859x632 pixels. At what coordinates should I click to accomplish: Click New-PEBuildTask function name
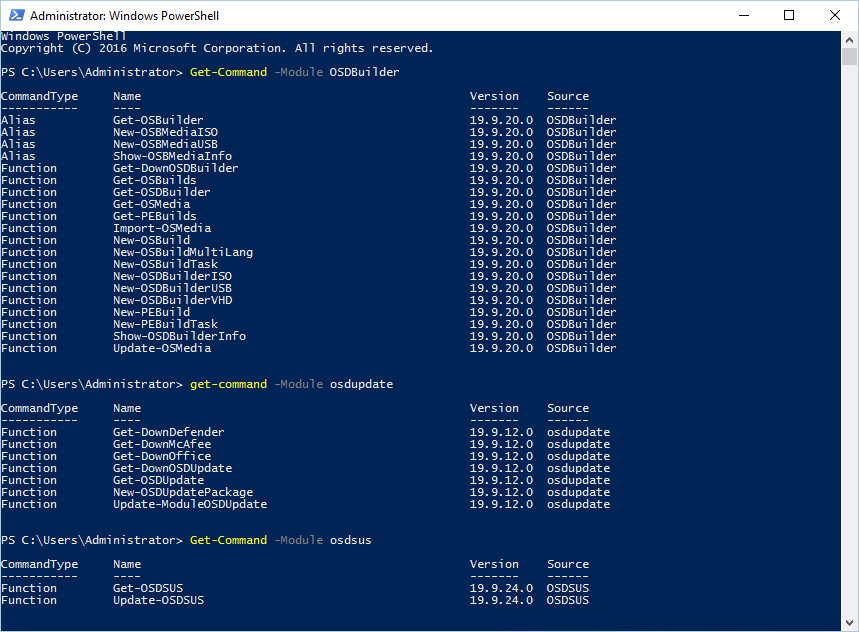165,325
